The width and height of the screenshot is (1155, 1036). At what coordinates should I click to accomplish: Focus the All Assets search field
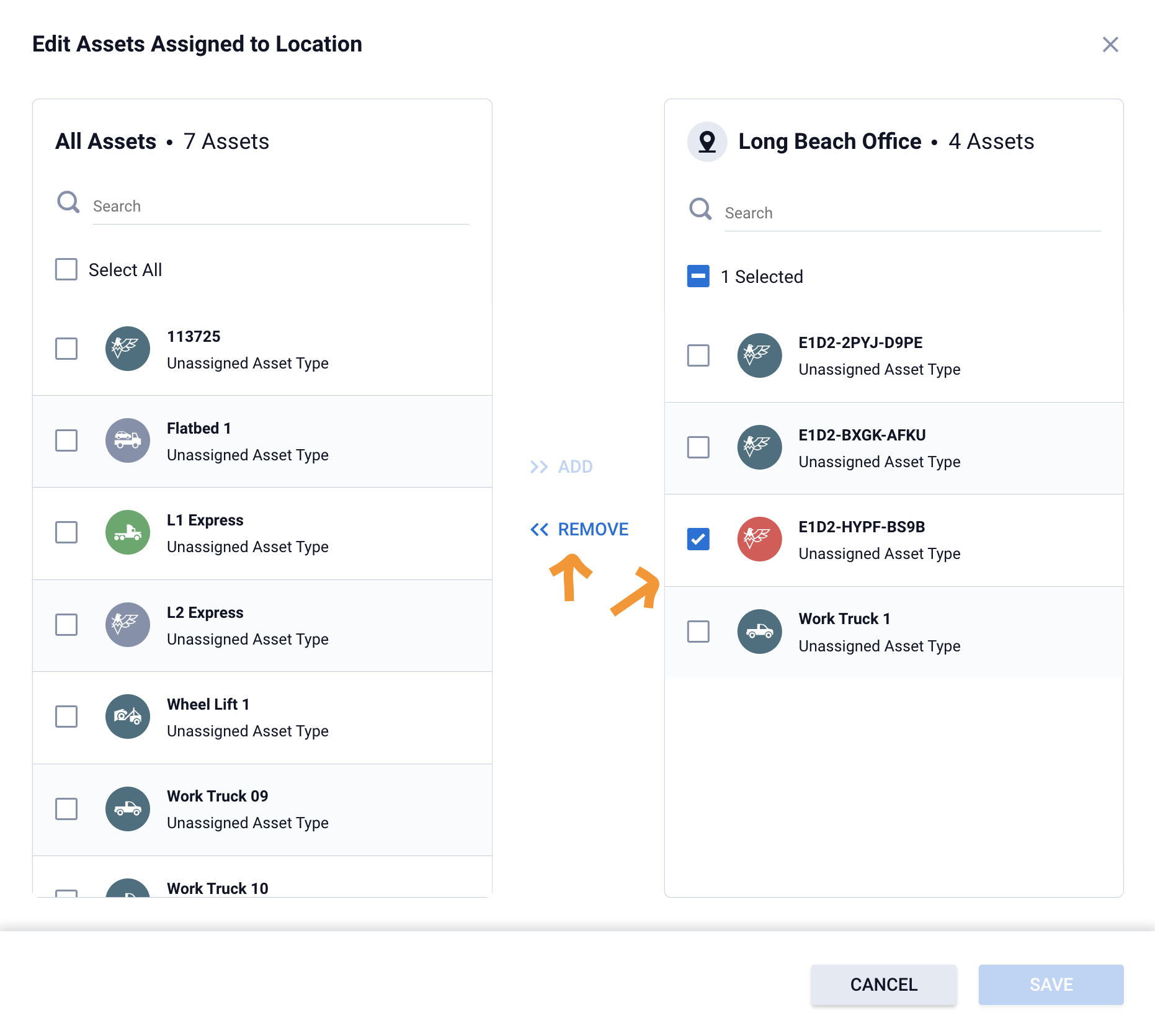pyautogui.click(x=280, y=207)
